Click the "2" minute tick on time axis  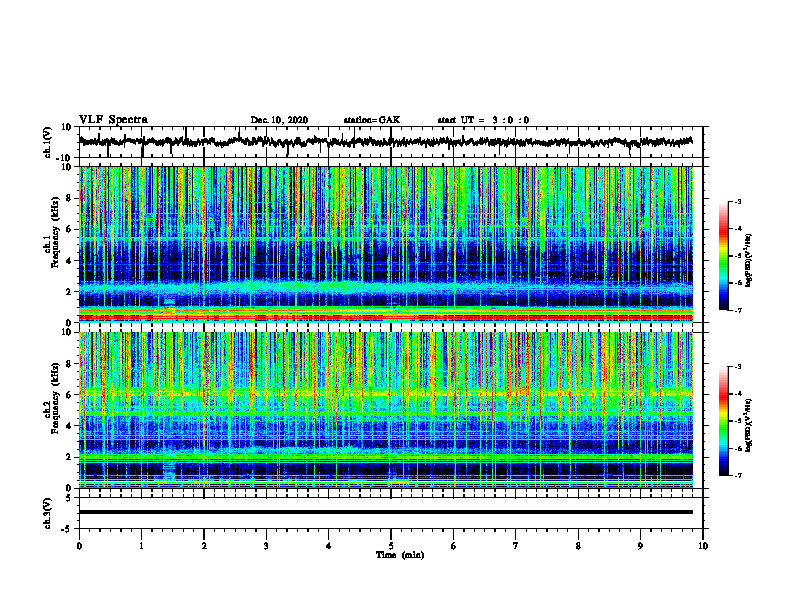click(204, 546)
